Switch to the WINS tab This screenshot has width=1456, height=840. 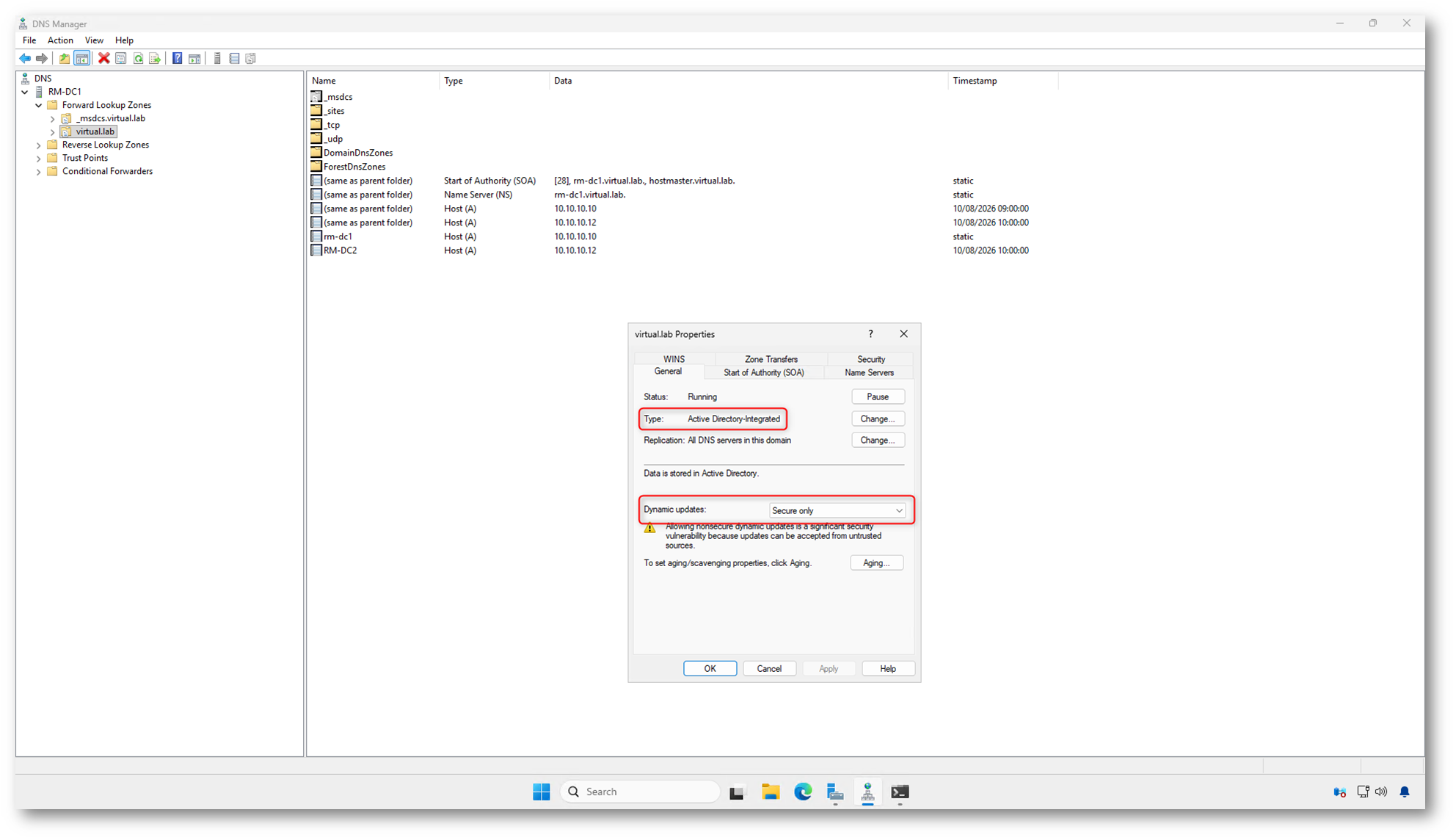coord(674,359)
